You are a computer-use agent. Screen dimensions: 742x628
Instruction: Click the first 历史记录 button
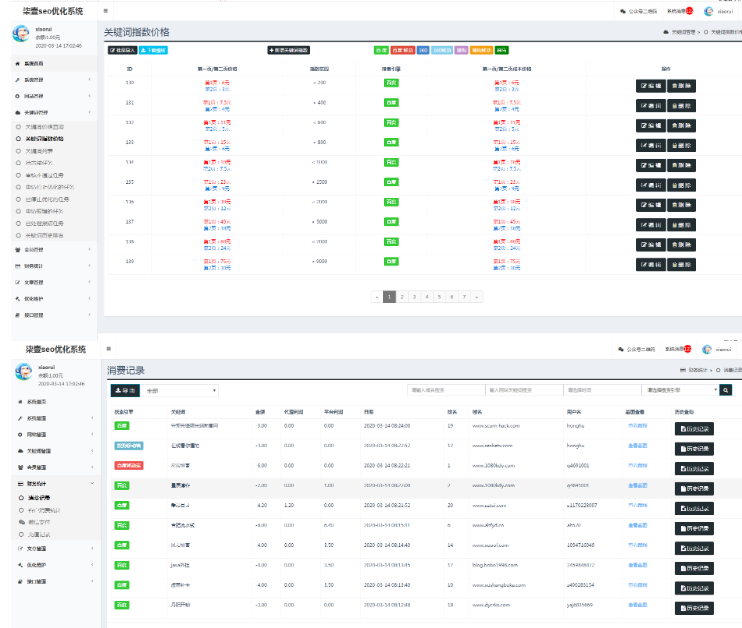pos(695,425)
